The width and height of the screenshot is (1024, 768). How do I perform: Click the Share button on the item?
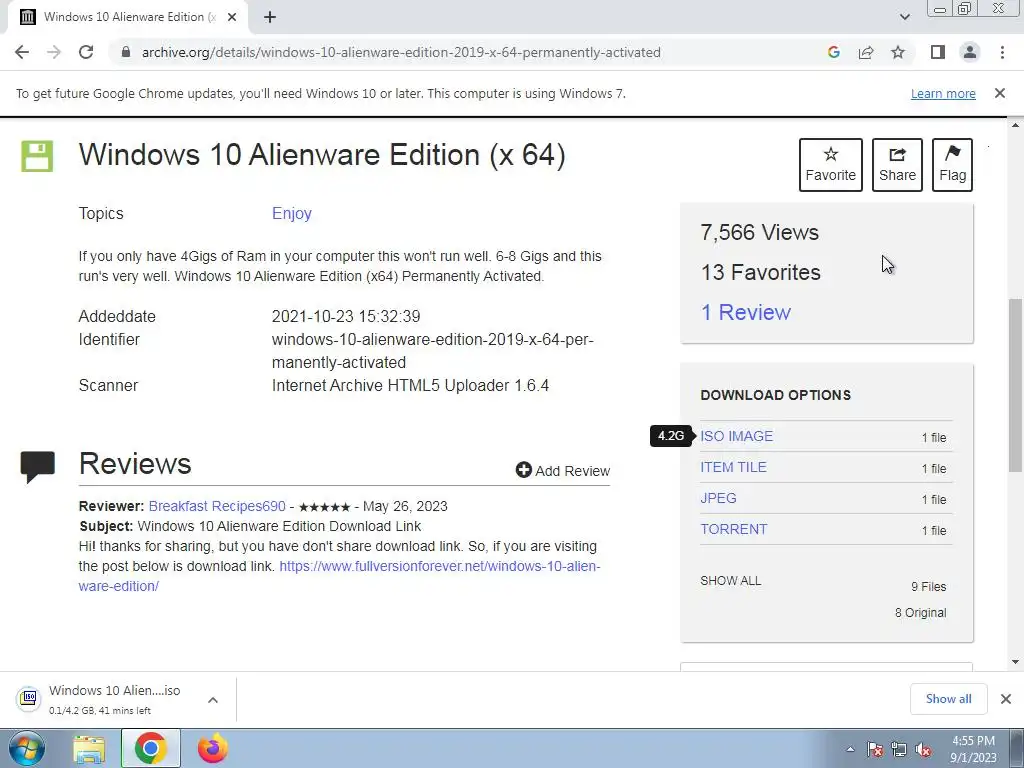(x=897, y=165)
